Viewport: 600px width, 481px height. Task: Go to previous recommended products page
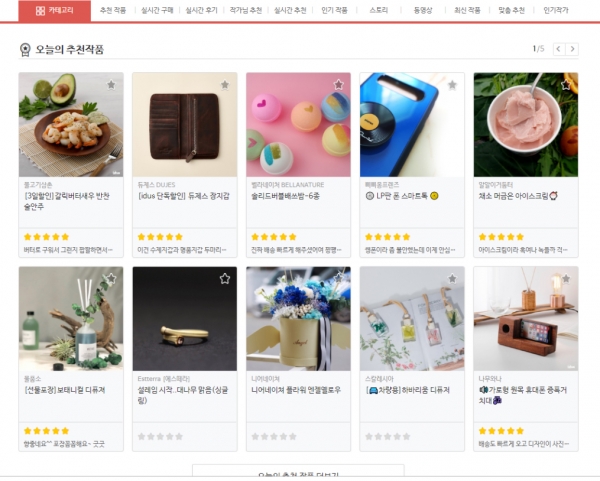[x=559, y=49]
